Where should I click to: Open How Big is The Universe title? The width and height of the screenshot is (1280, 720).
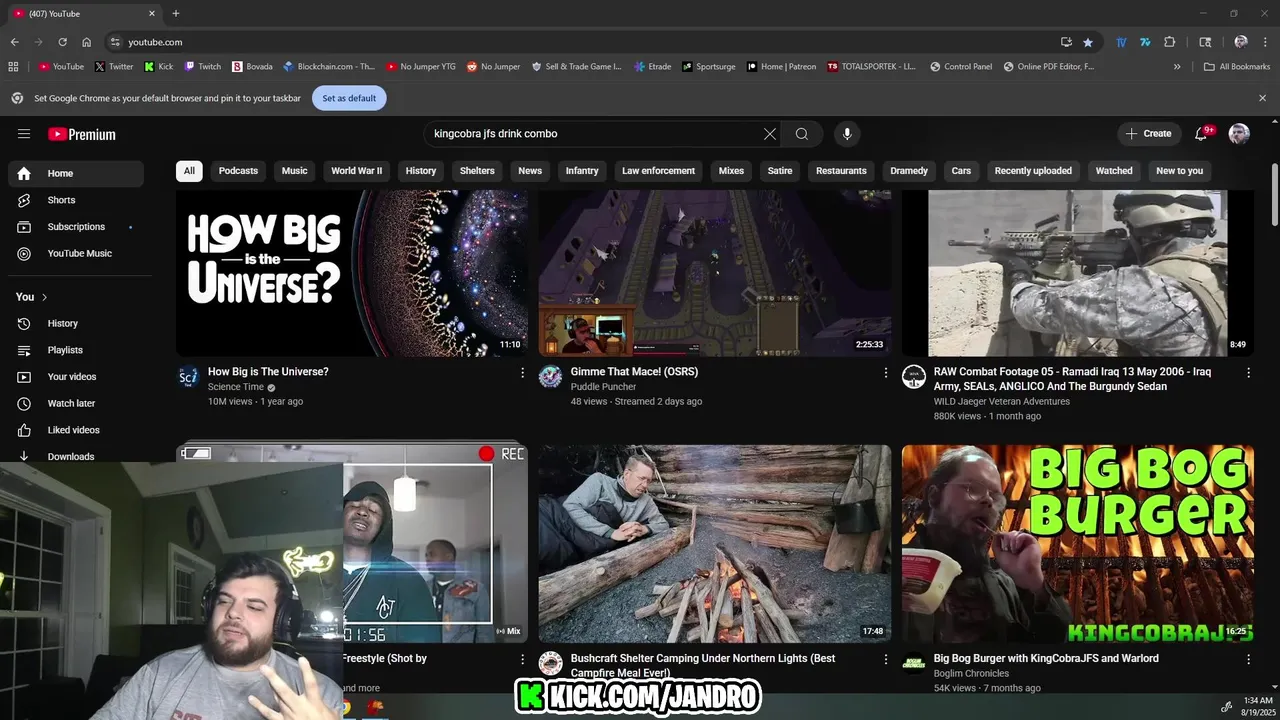click(x=268, y=372)
